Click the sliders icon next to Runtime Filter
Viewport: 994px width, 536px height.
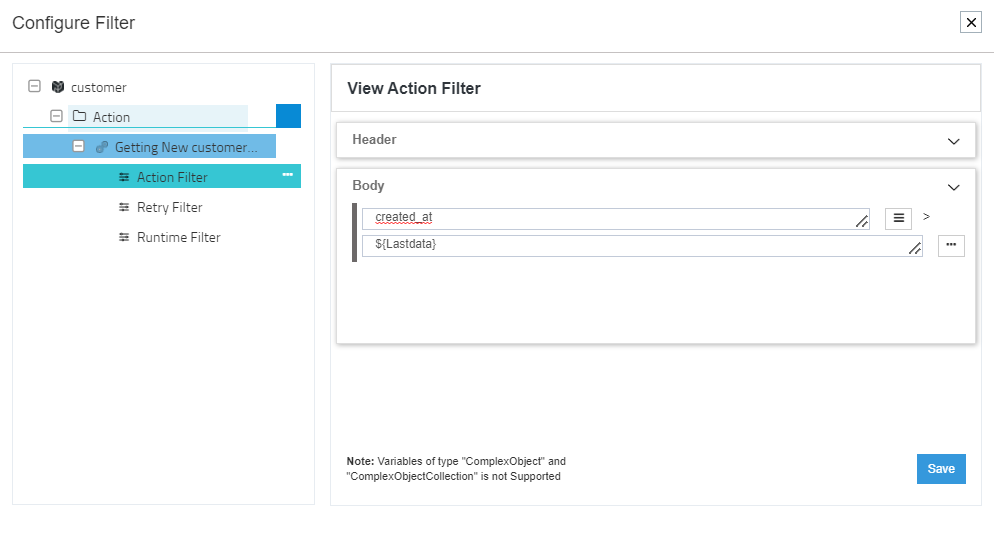[124, 237]
